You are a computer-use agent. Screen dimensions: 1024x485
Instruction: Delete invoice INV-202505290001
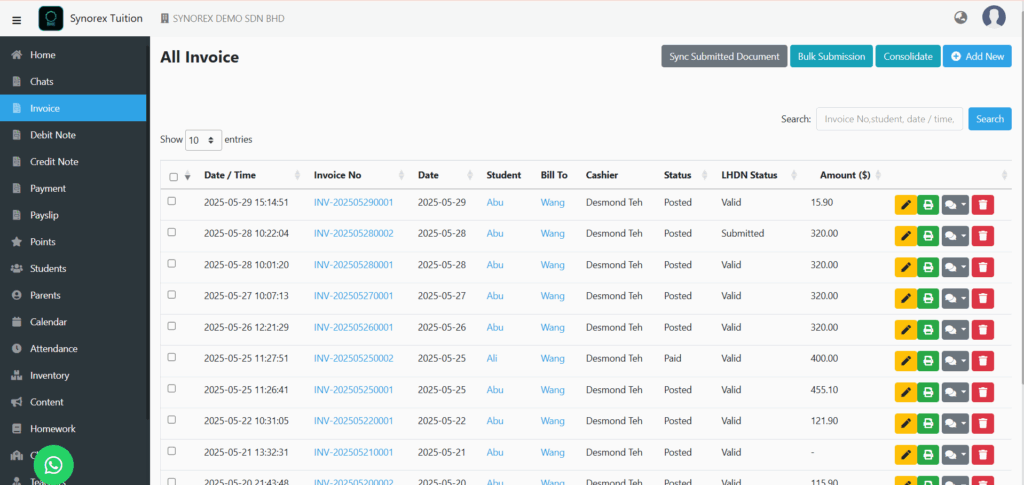pos(983,204)
